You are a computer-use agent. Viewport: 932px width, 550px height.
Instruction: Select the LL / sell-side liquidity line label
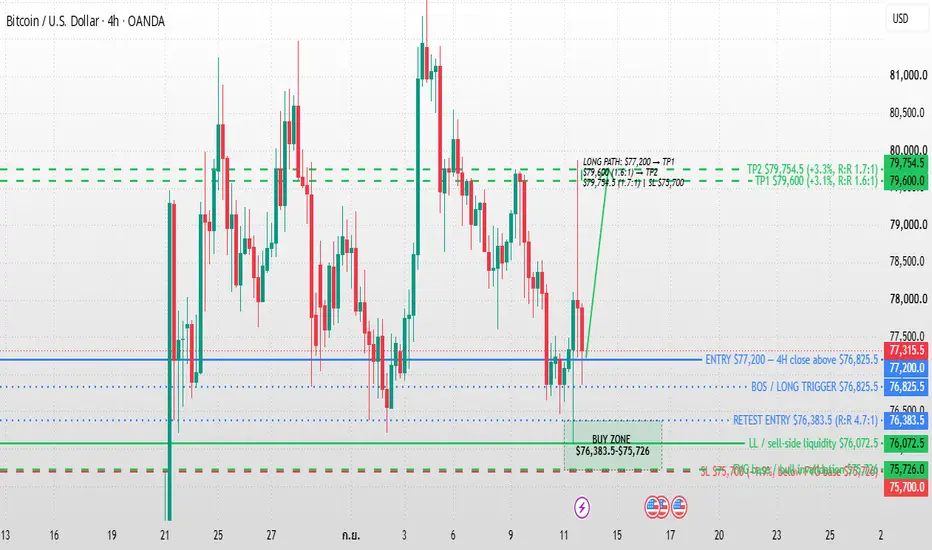click(x=813, y=444)
